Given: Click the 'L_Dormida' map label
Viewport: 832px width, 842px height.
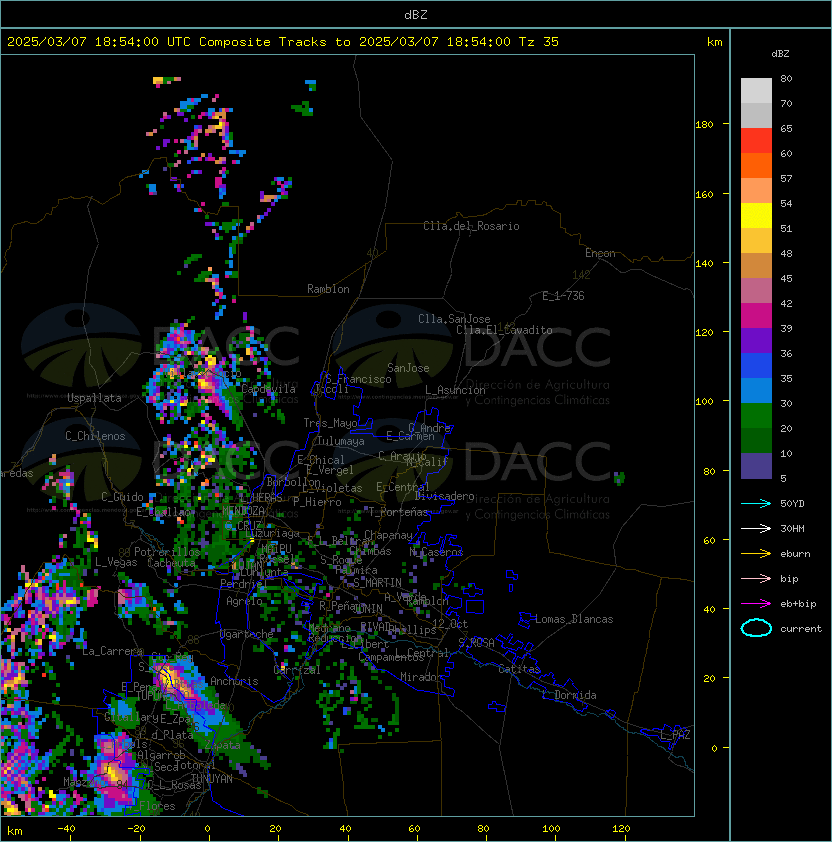Looking at the screenshot, I should click(569, 695).
